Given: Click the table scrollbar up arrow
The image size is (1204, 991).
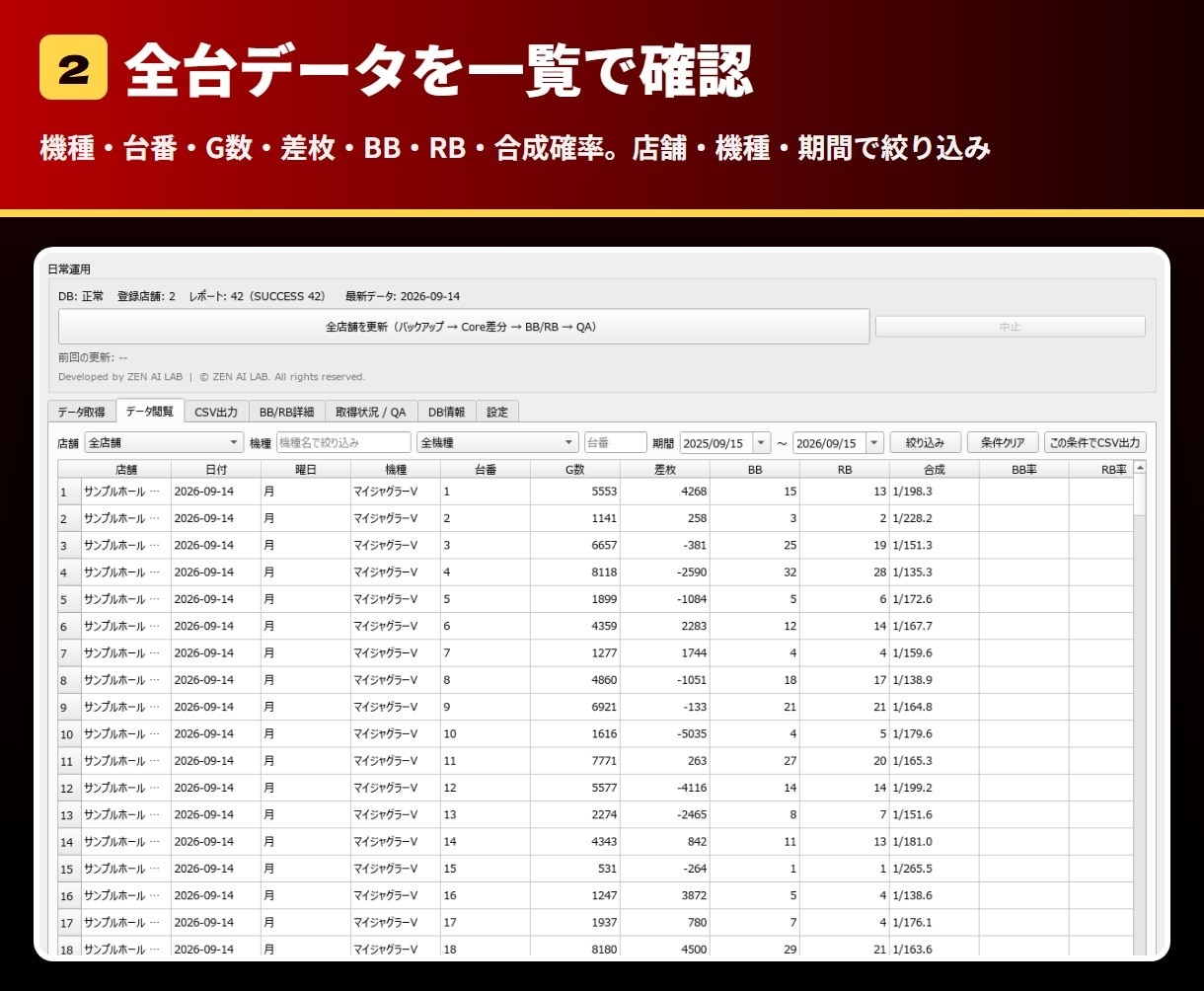Looking at the screenshot, I should [x=1140, y=468].
